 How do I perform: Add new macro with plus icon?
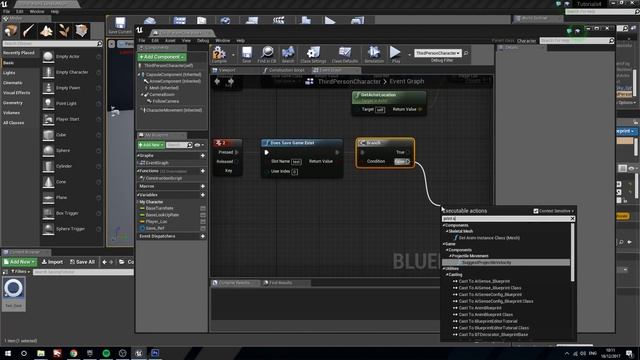pyautogui.click(x=203, y=186)
